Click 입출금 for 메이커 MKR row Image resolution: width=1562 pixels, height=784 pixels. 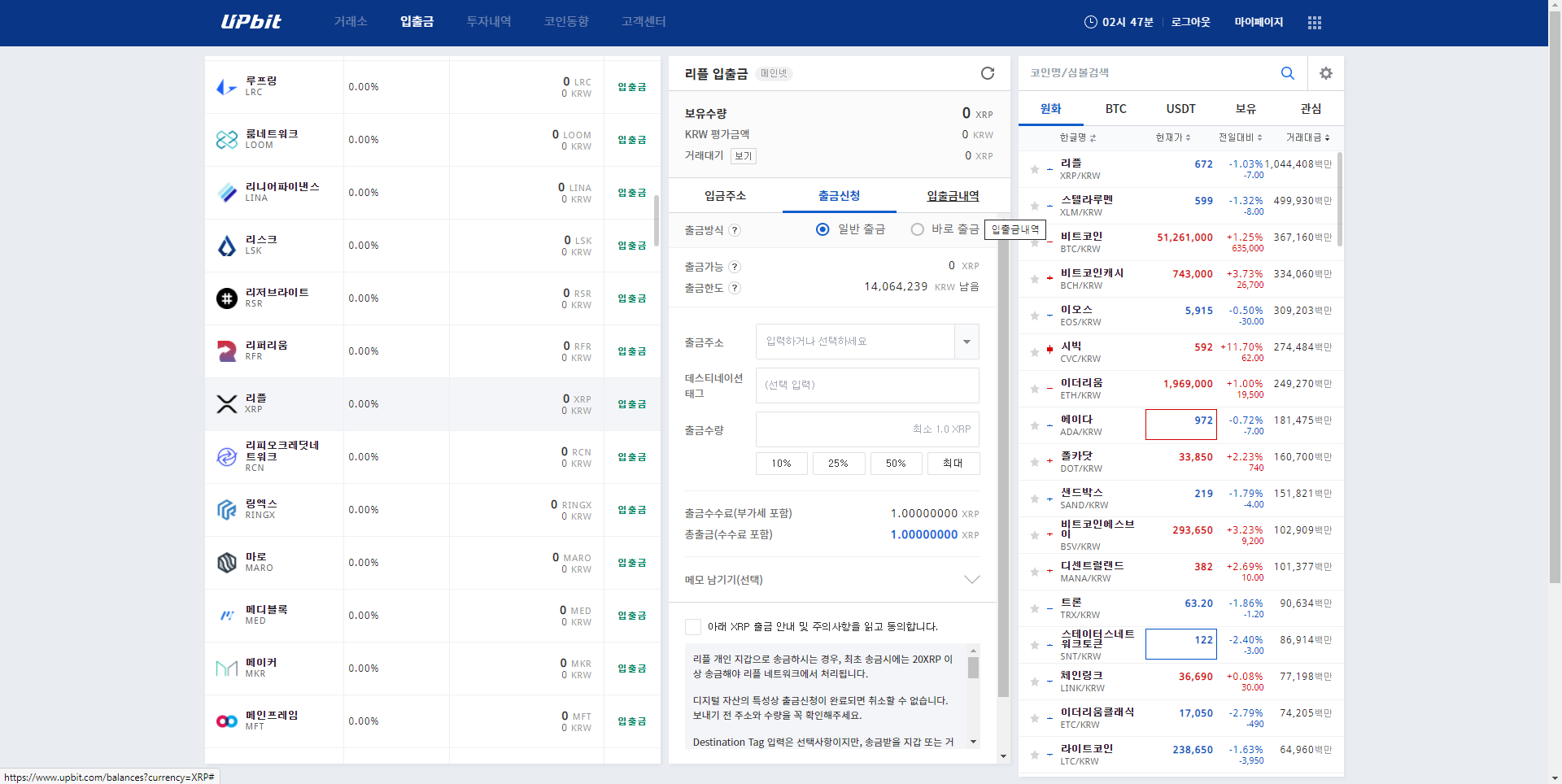tap(631, 669)
